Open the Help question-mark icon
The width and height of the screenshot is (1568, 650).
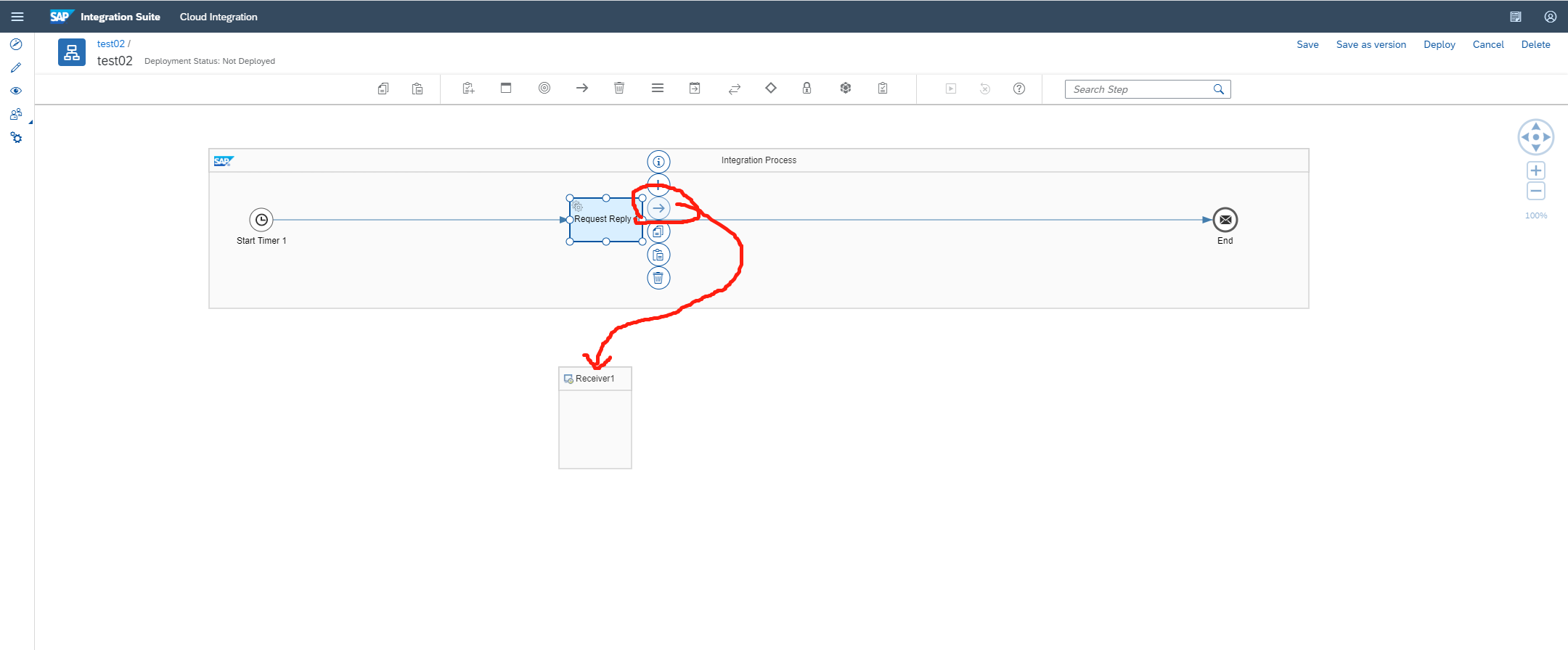[1019, 89]
